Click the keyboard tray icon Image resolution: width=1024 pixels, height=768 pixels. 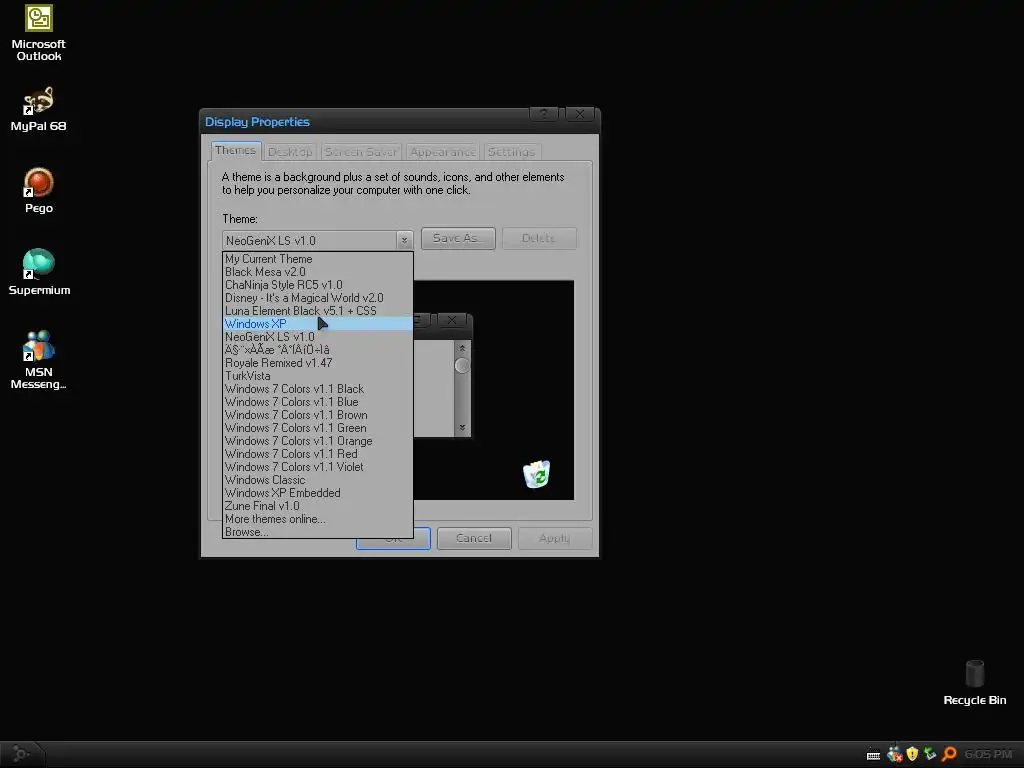click(x=873, y=755)
